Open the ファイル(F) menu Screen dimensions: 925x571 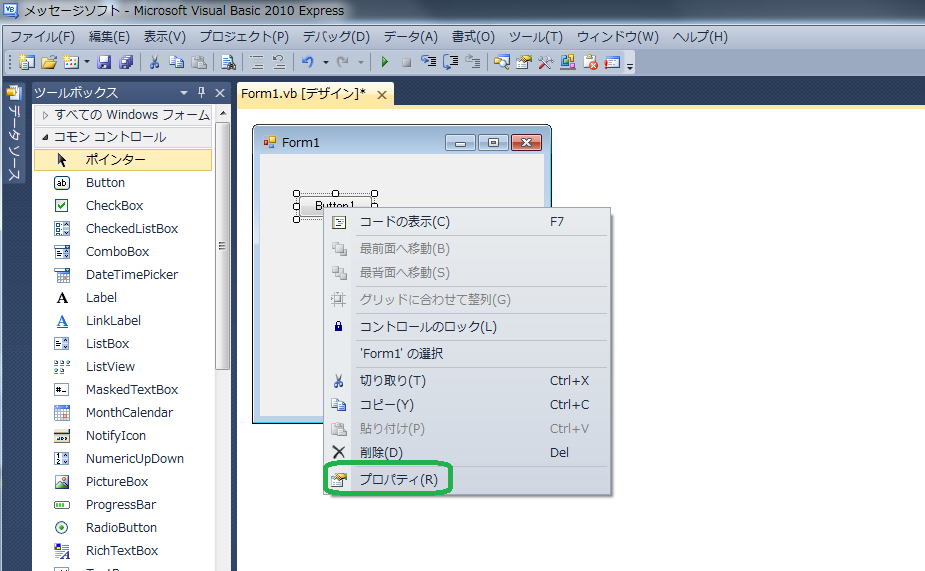pyautogui.click(x=42, y=37)
